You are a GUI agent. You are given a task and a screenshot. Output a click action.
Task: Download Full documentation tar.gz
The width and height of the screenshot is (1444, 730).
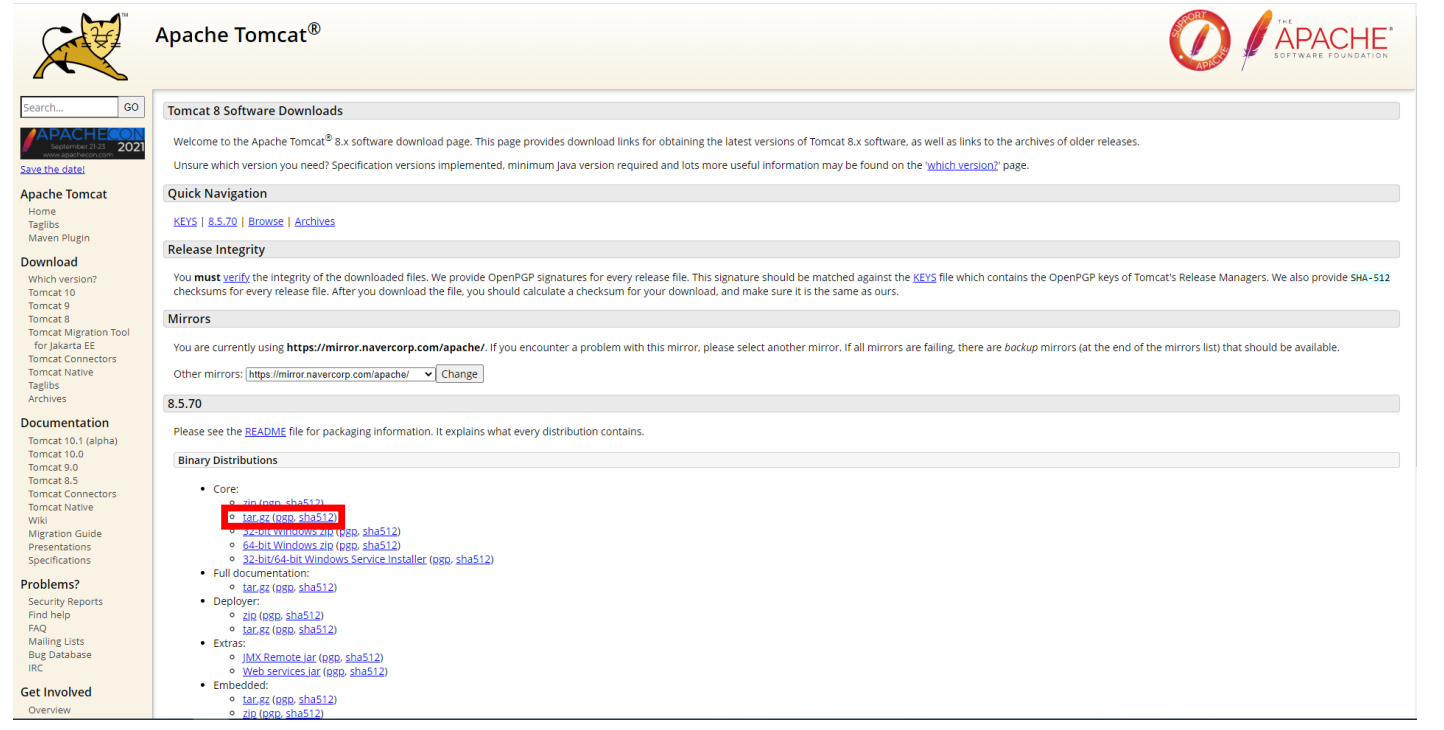click(x=256, y=587)
